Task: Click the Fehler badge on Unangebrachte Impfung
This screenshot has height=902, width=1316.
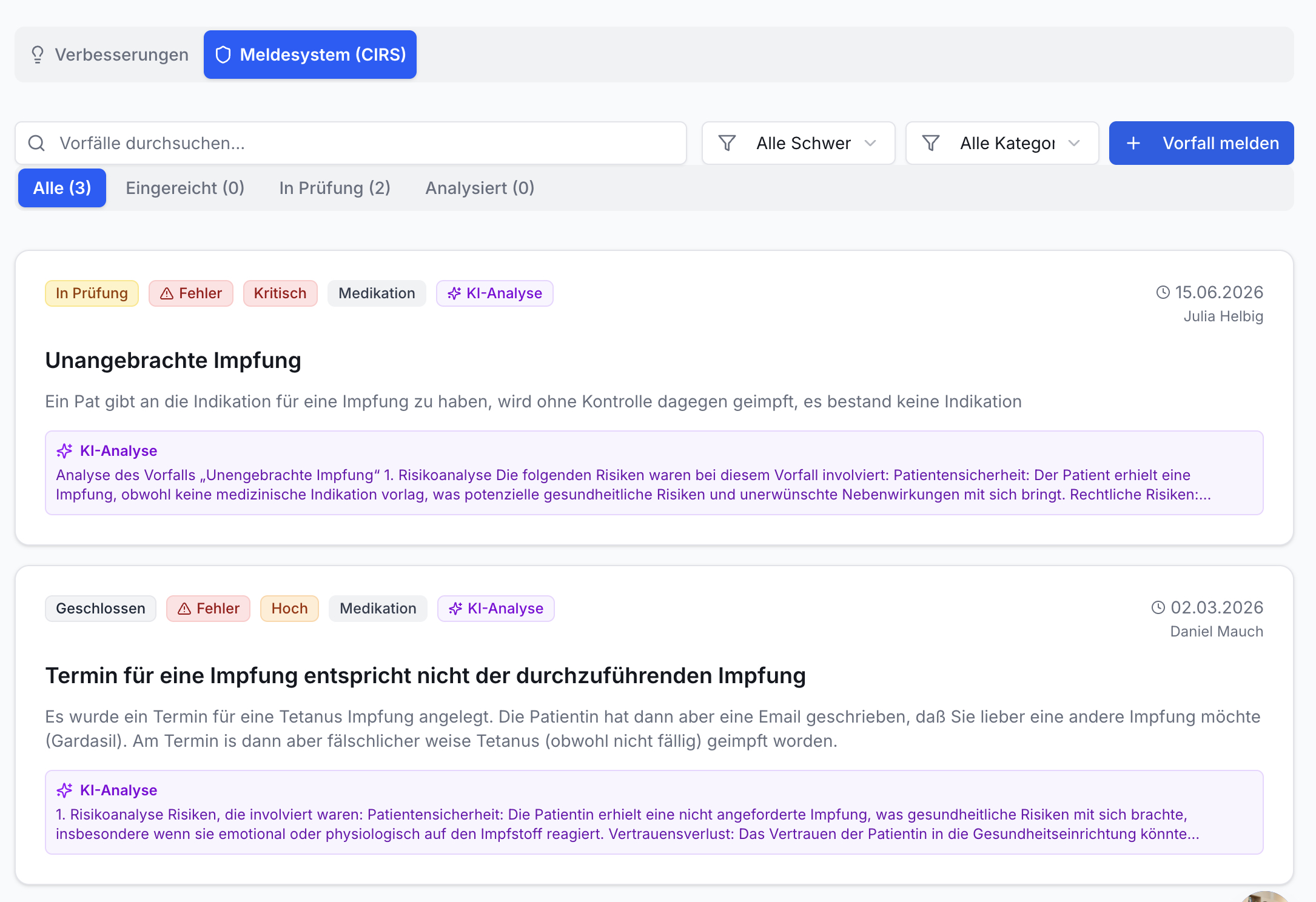Action: point(190,293)
